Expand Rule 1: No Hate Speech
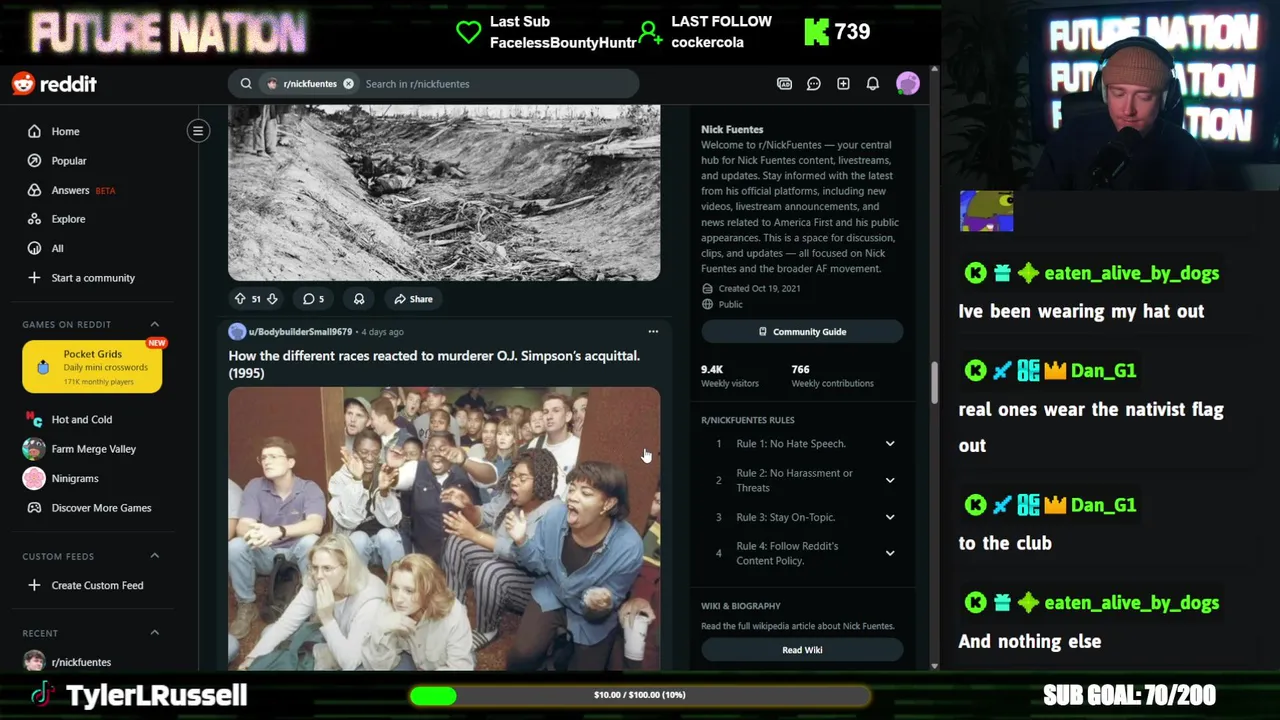Image resolution: width=1280 pixels, height=720 pixels. [802, 444]
